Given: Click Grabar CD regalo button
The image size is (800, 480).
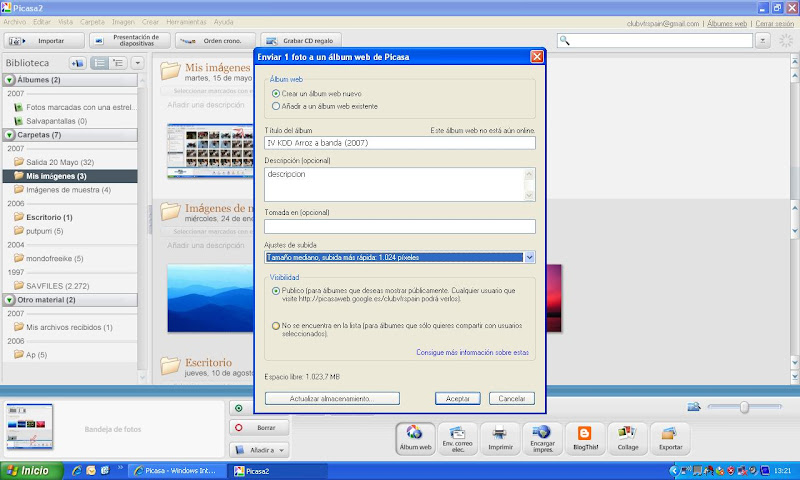Looking at the screenshot, I should point(301,41).
